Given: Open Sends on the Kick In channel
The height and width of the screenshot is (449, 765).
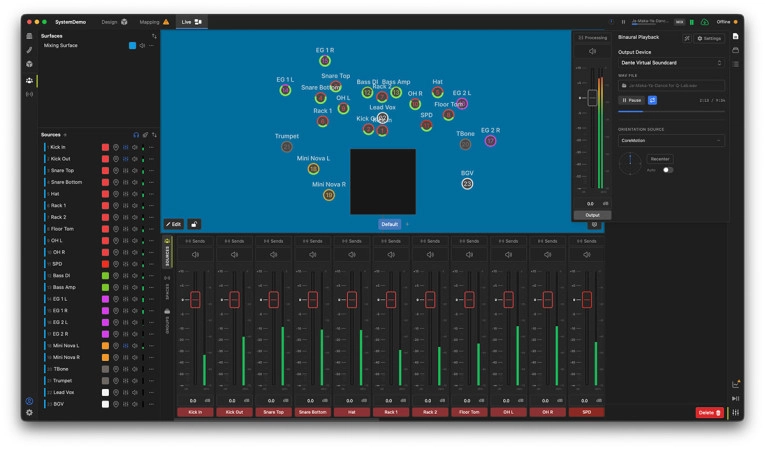Looking at the screenshot, I should [x=195, y=241].
